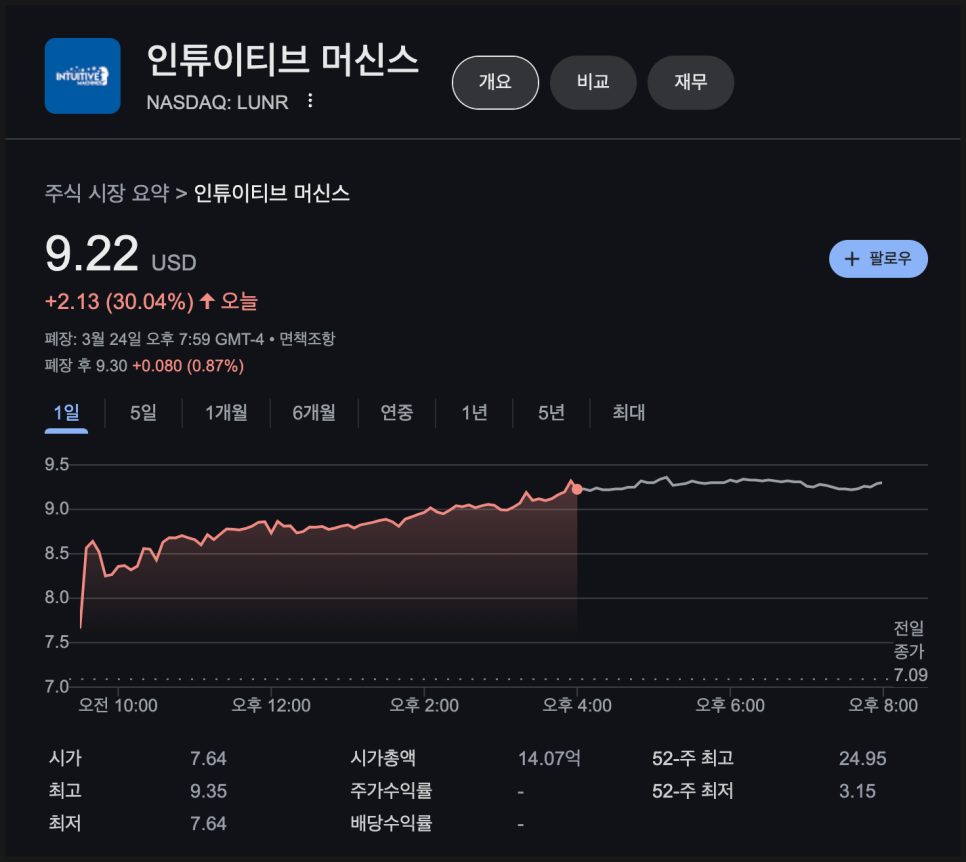Click the 52-주 최고 value 24.95
This screenshot has height=862, width=966.
coord(862,758)
